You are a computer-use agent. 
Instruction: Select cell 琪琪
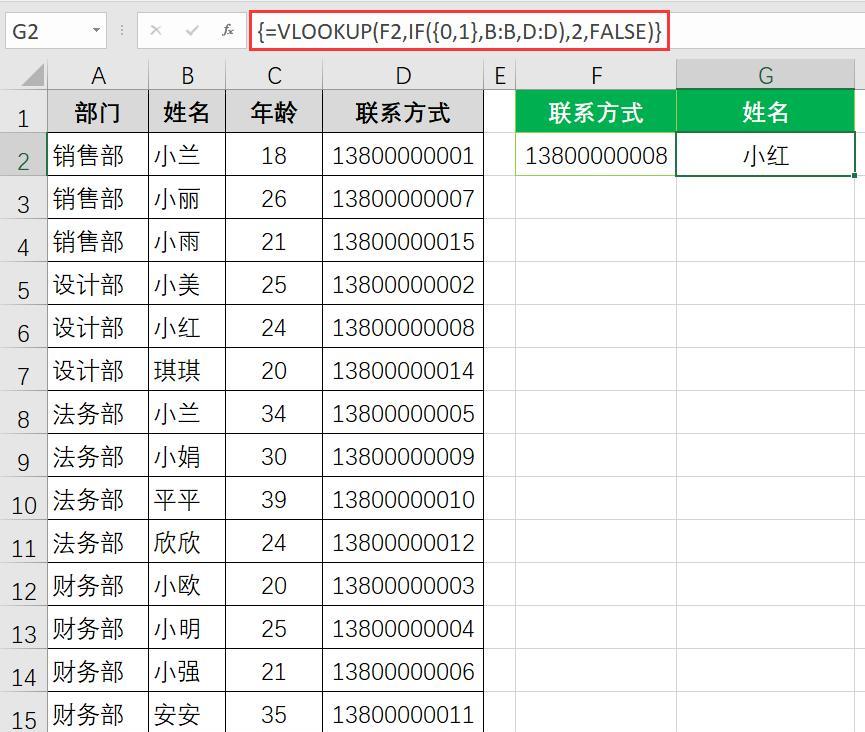[x=187, y=370]
